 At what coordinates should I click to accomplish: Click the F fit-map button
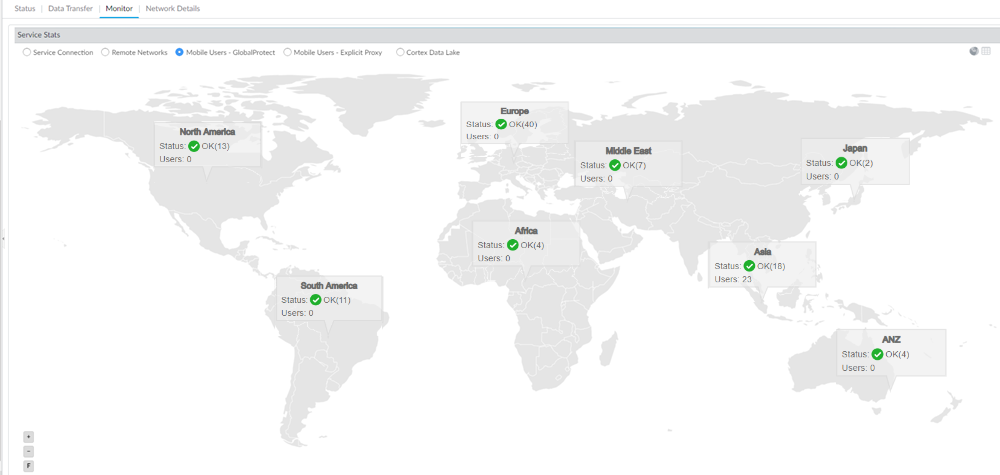tap(29, 465)
